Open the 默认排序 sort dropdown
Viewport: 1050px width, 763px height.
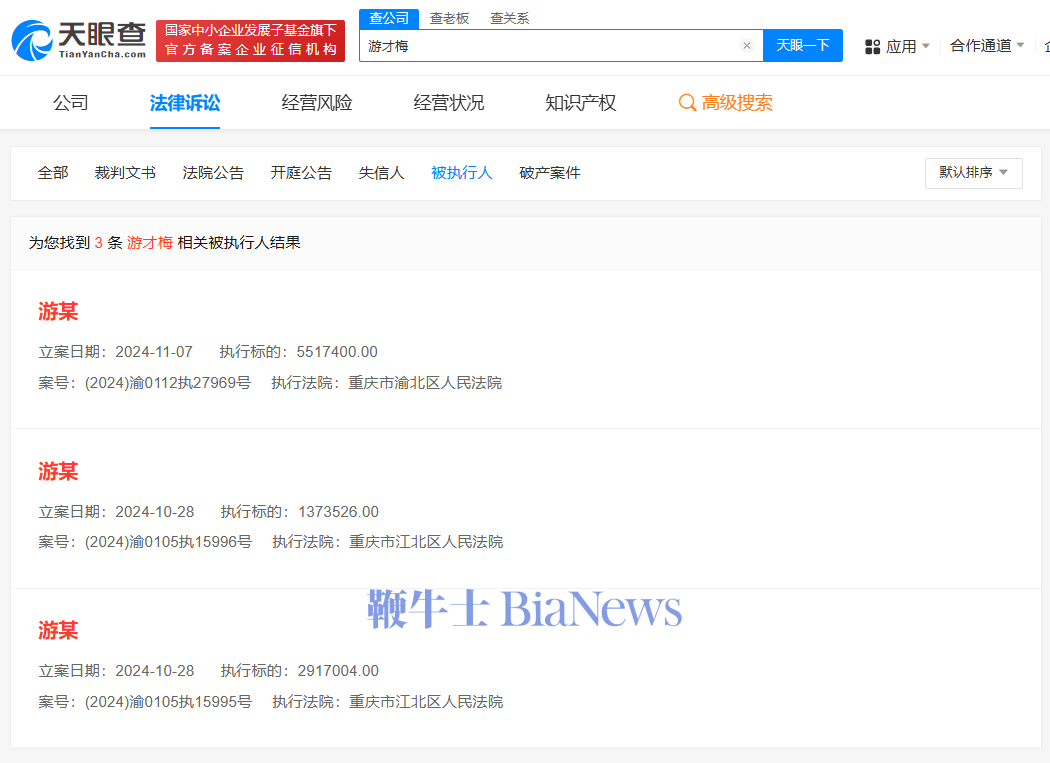pyautogui.click(x=974, y=173)
